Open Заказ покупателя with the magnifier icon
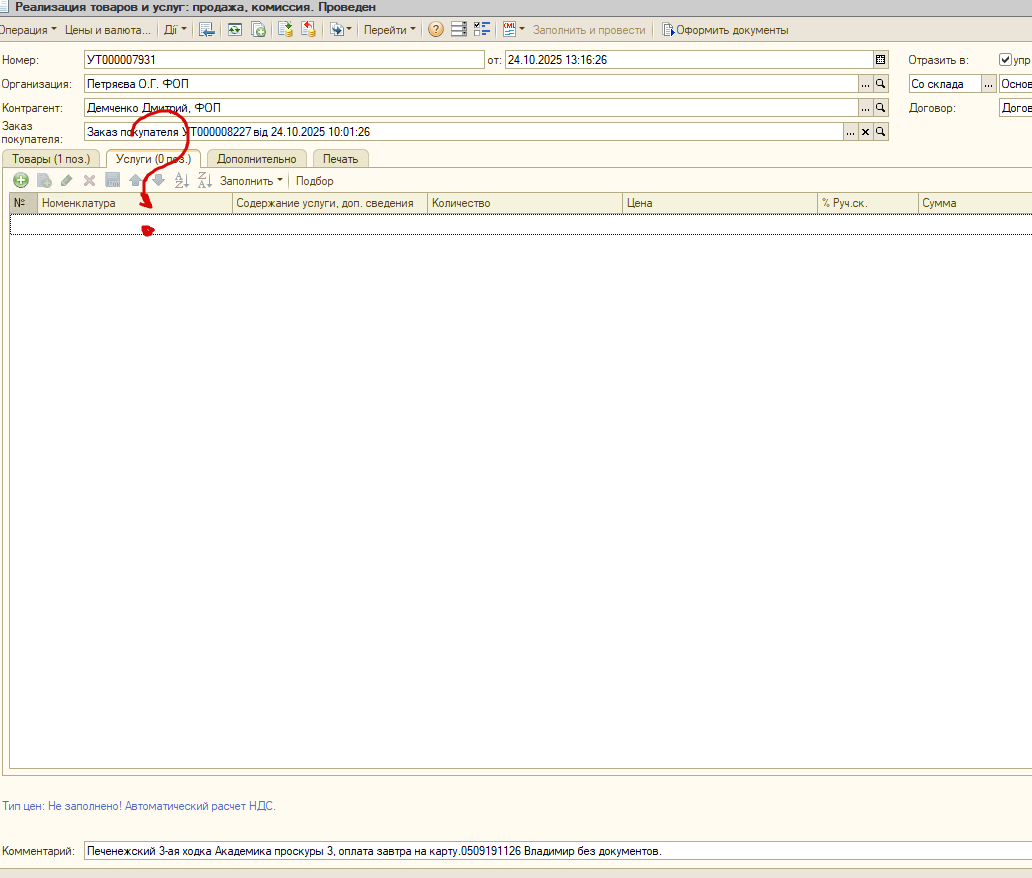 pos(881,132)
